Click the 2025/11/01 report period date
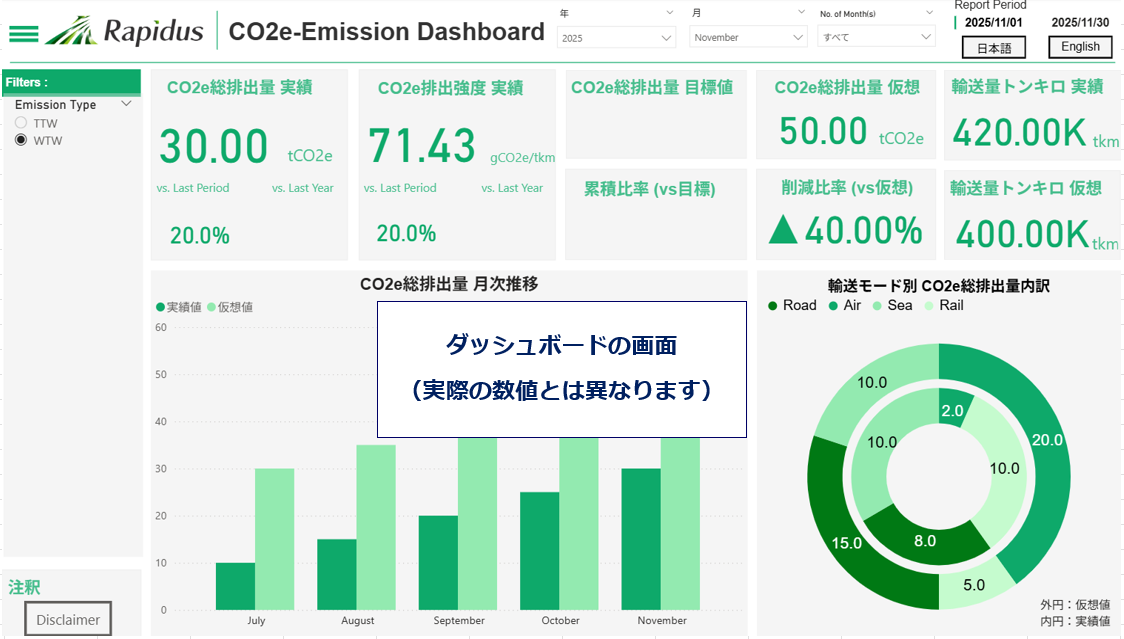The width and height of the screenshot is (1124, 639). (992, 22)
